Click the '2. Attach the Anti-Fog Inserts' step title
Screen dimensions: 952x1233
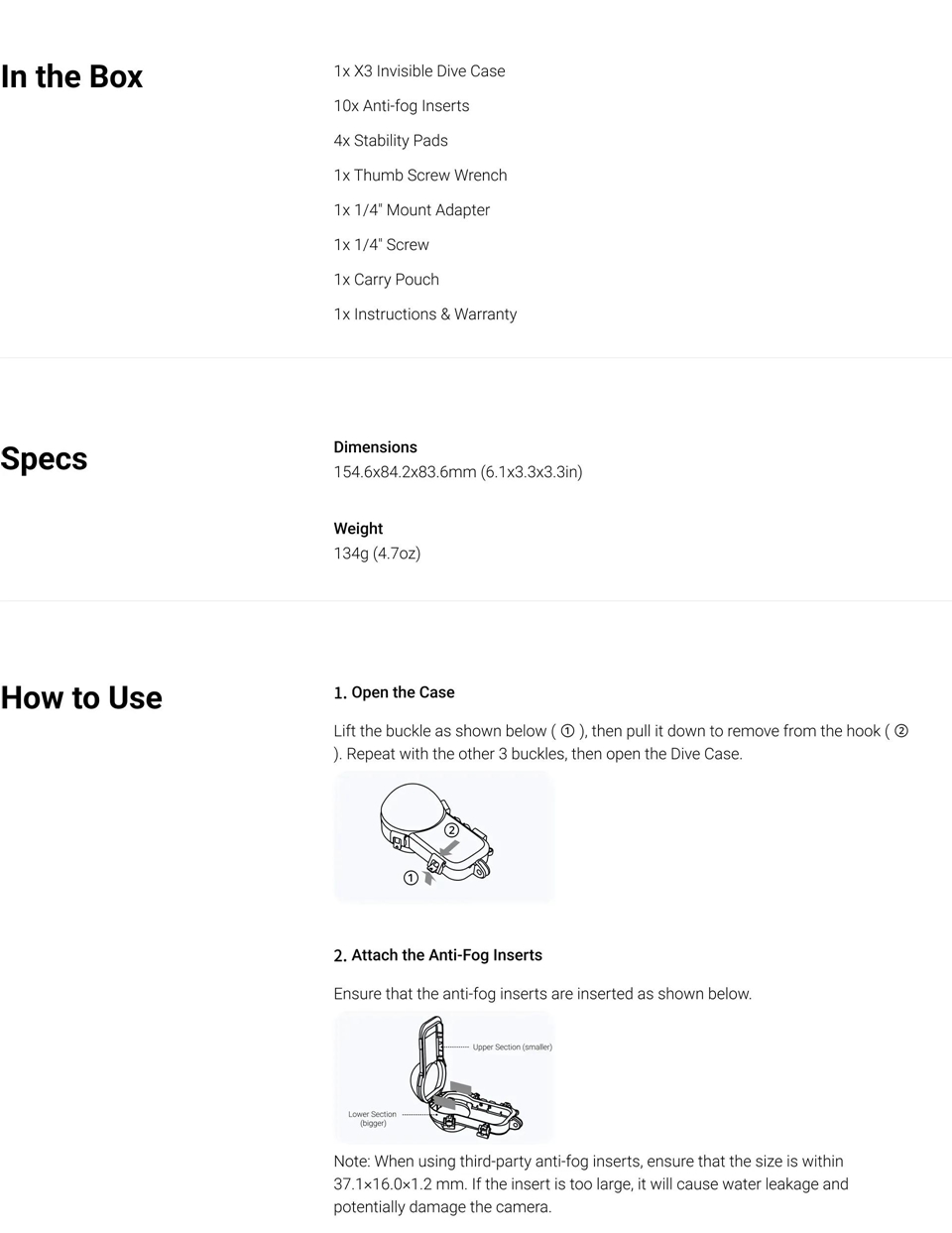click(x=438, y=955)
